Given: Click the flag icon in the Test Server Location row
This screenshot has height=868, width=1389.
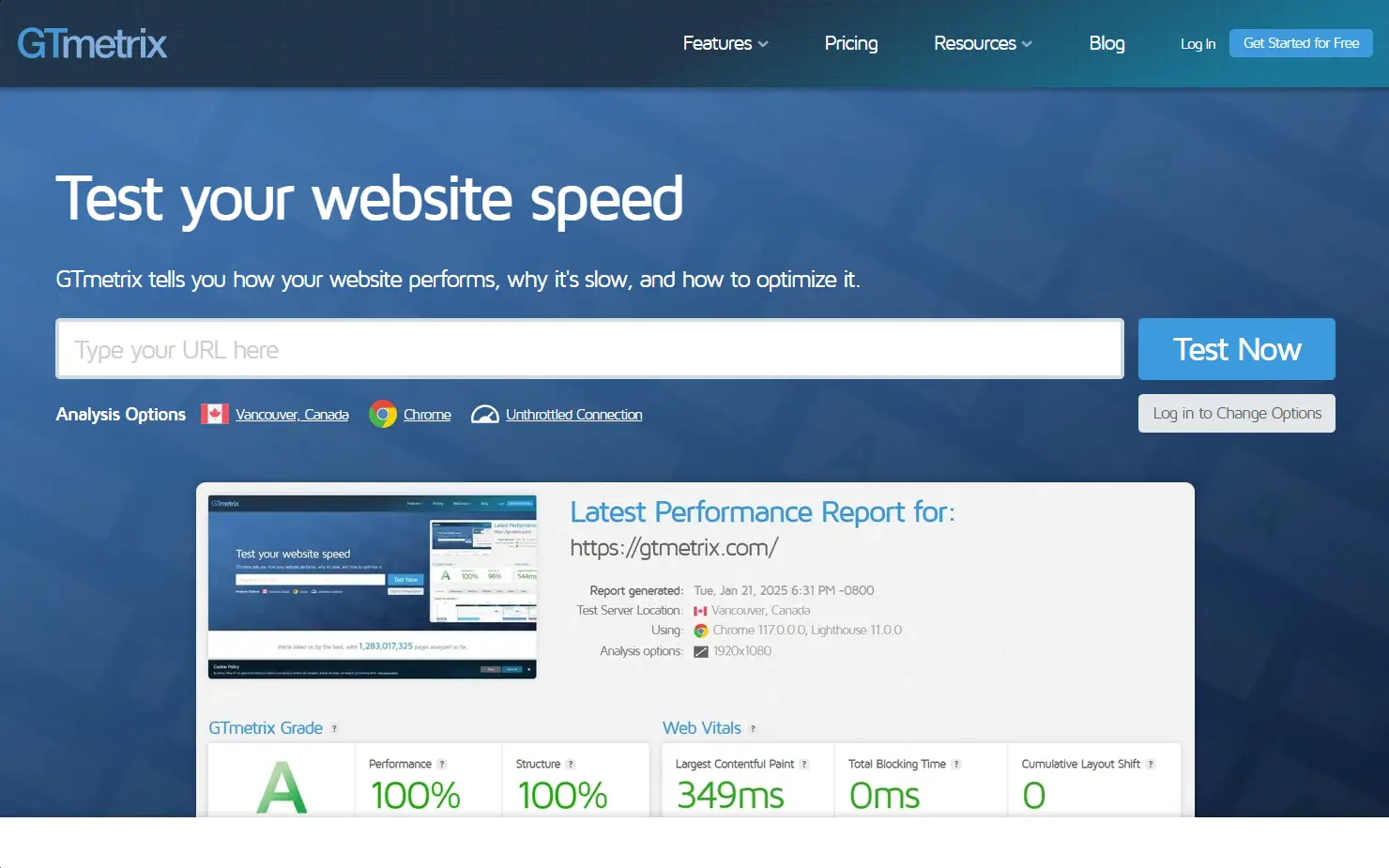Looking at the screenshot, I should tap(700, 611).
